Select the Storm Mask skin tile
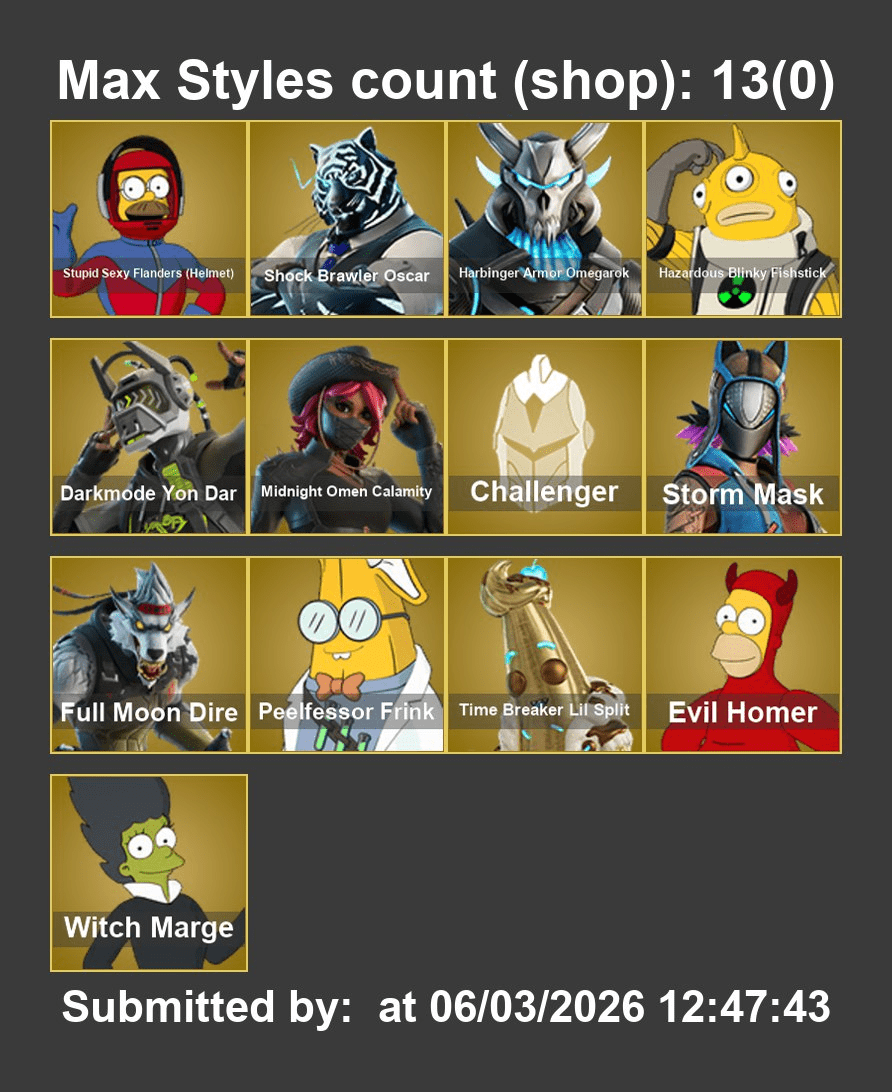892x1092 pixels. click(743, 437)
